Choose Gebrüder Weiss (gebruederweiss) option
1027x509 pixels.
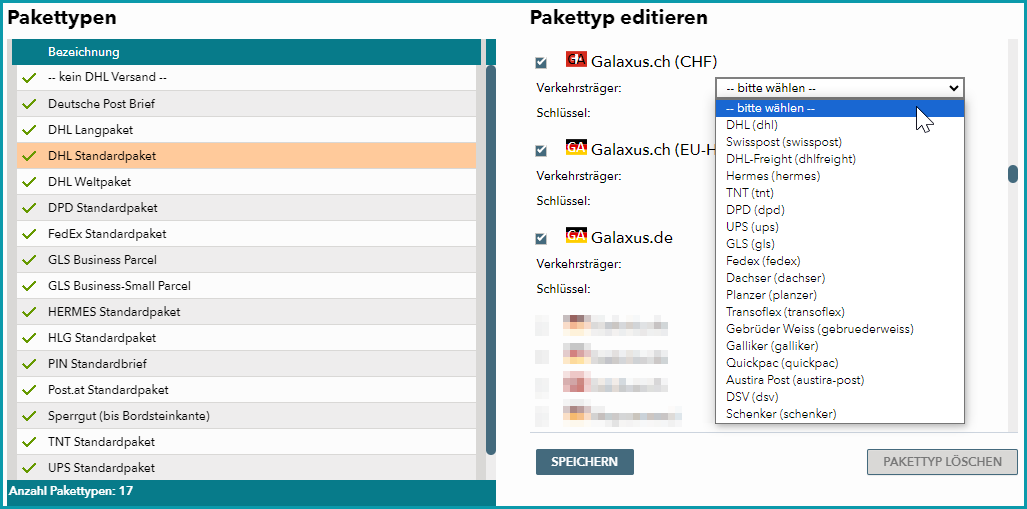tap(840, 329)
